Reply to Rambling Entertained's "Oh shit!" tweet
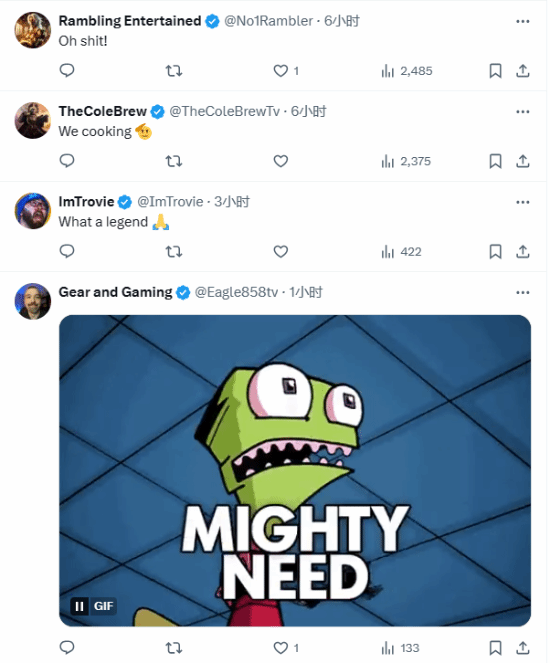The height and width of the screenshot is (663, 550). pos(67,70)
